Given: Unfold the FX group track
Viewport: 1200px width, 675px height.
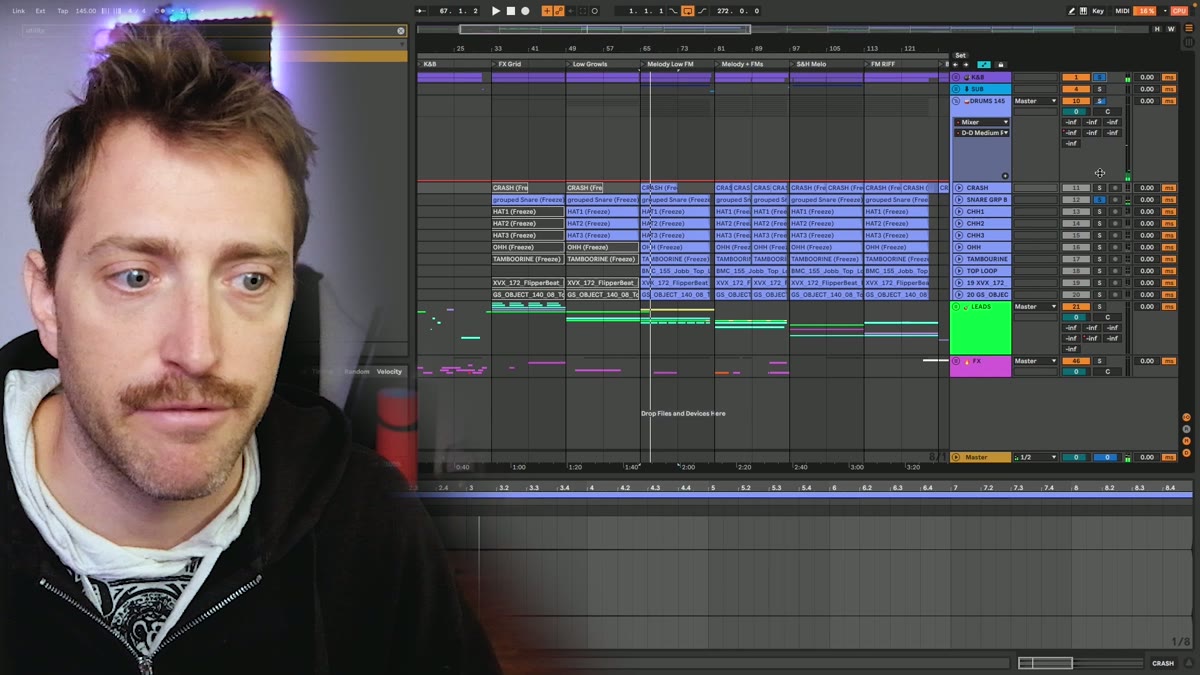Looking at the screenshot, I should [956, 361].
